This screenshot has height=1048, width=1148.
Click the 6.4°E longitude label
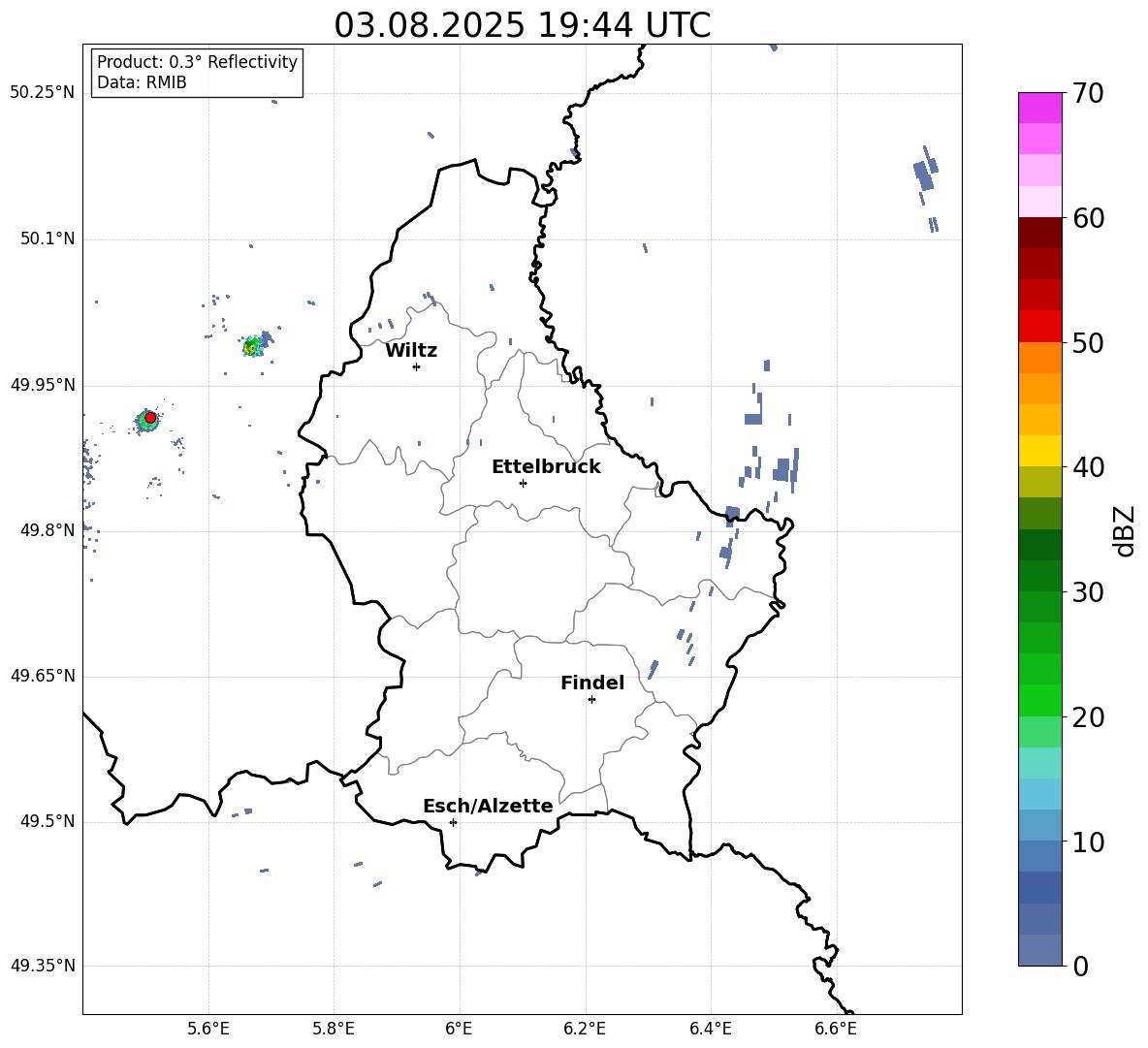710,1029
